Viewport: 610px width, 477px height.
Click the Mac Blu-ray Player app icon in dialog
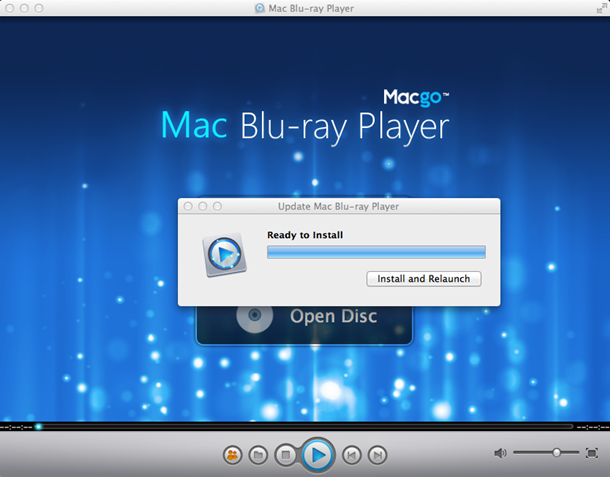tap(224, 256)
